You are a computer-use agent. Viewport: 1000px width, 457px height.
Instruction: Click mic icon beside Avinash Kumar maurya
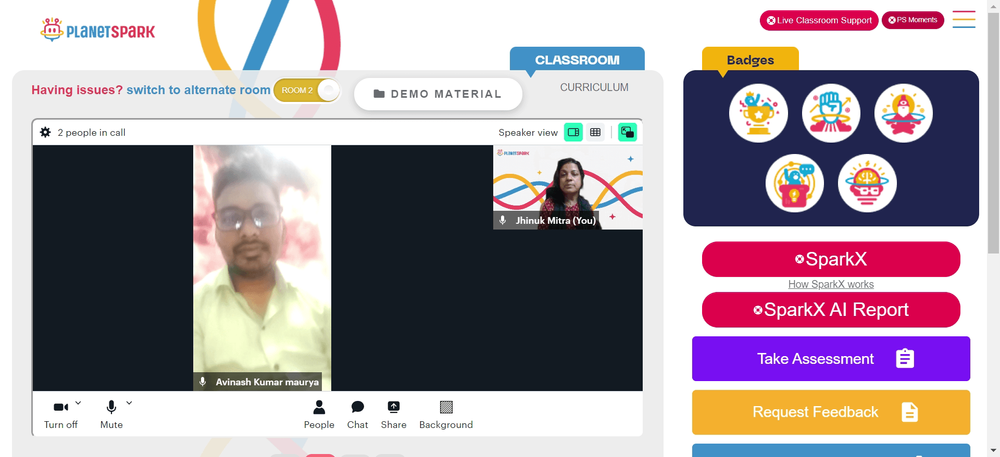coord(203,382)
